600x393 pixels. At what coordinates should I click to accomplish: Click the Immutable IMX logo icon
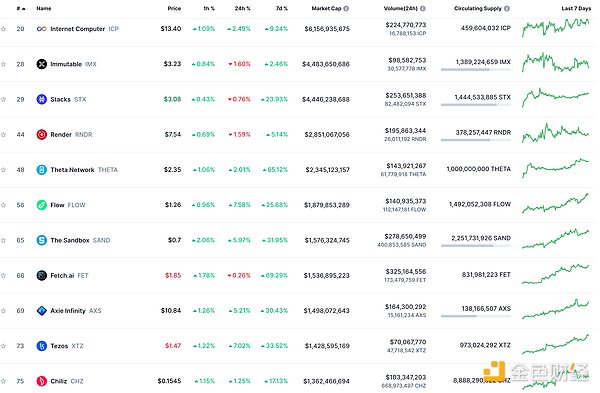[x=41, y=64]
